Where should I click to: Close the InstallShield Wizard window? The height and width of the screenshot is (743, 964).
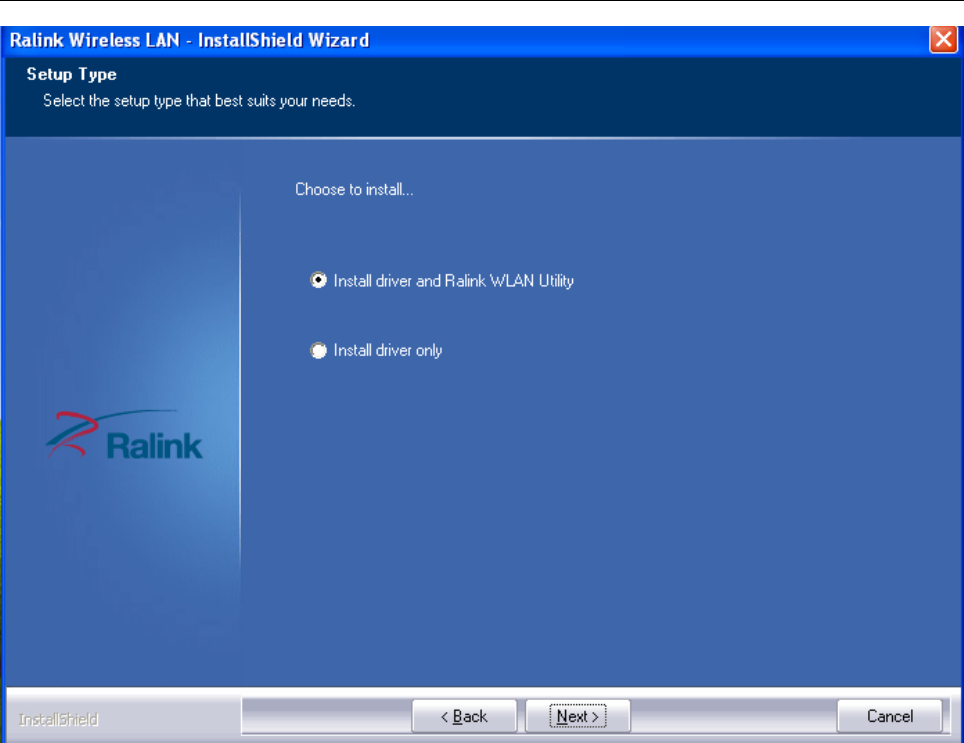click(942, 40)
